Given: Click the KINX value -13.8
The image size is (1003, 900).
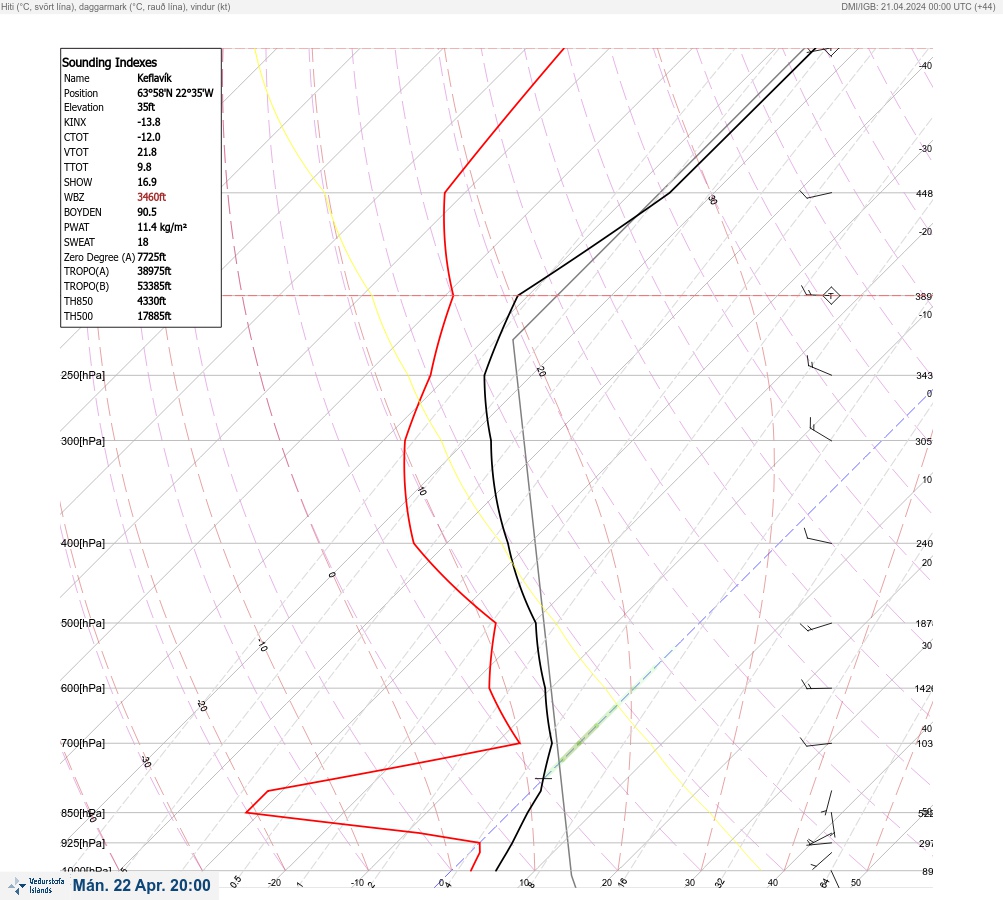Looking at the screenshot, I should 148,122.
